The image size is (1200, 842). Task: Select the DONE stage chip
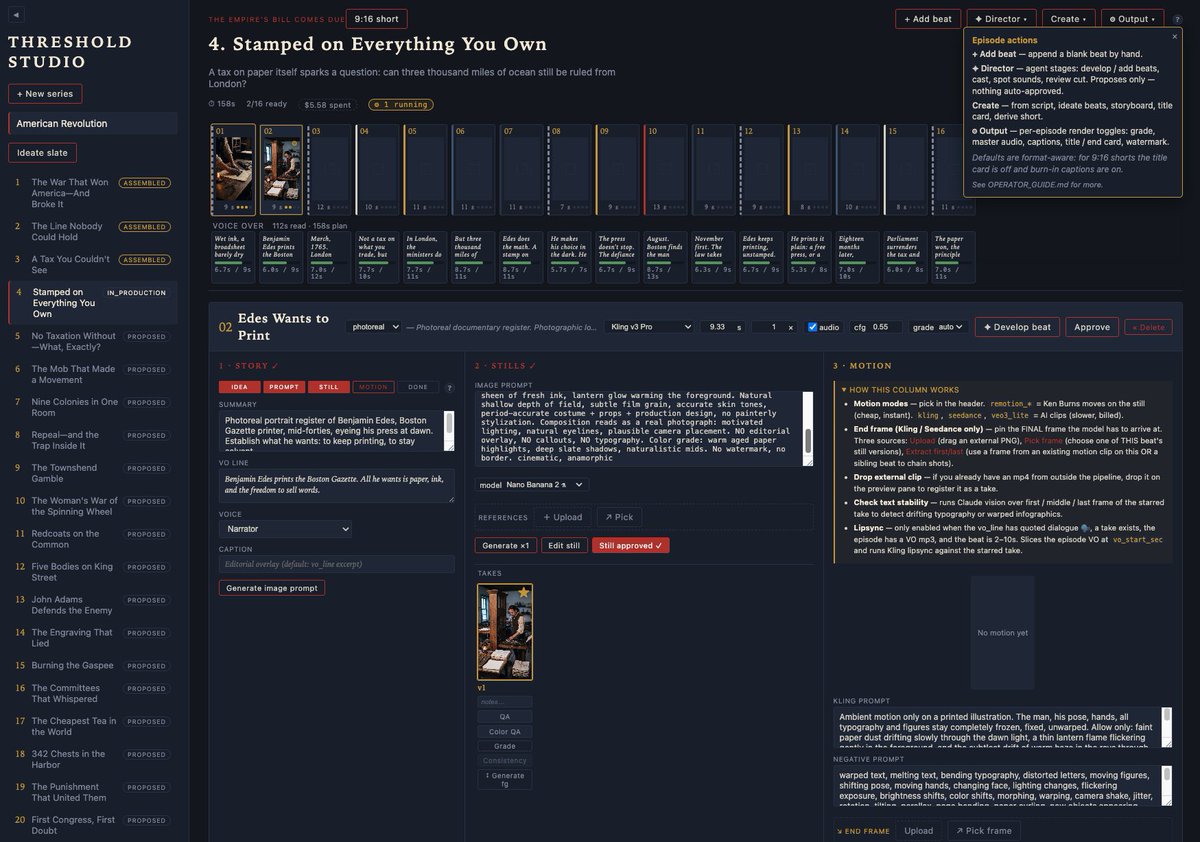417,387
